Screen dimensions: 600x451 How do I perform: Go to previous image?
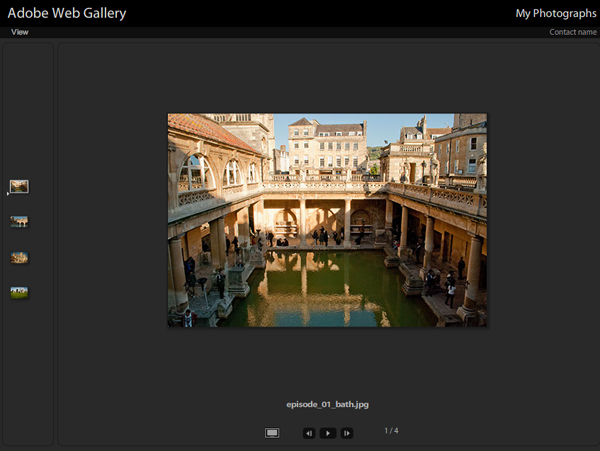click(x=309, y=433)
